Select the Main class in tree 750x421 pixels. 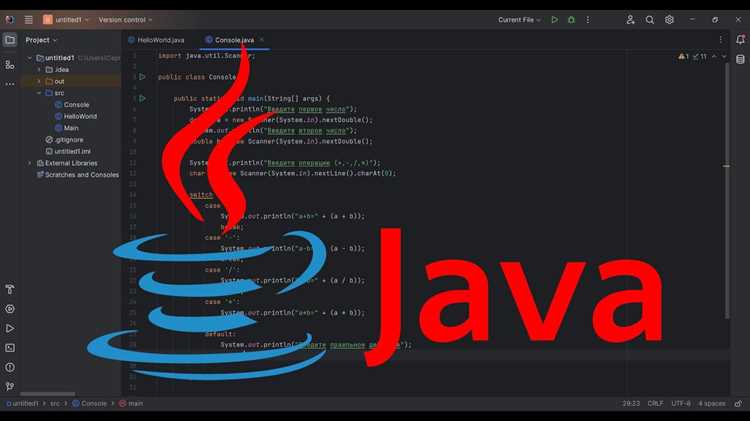point(66,128)
